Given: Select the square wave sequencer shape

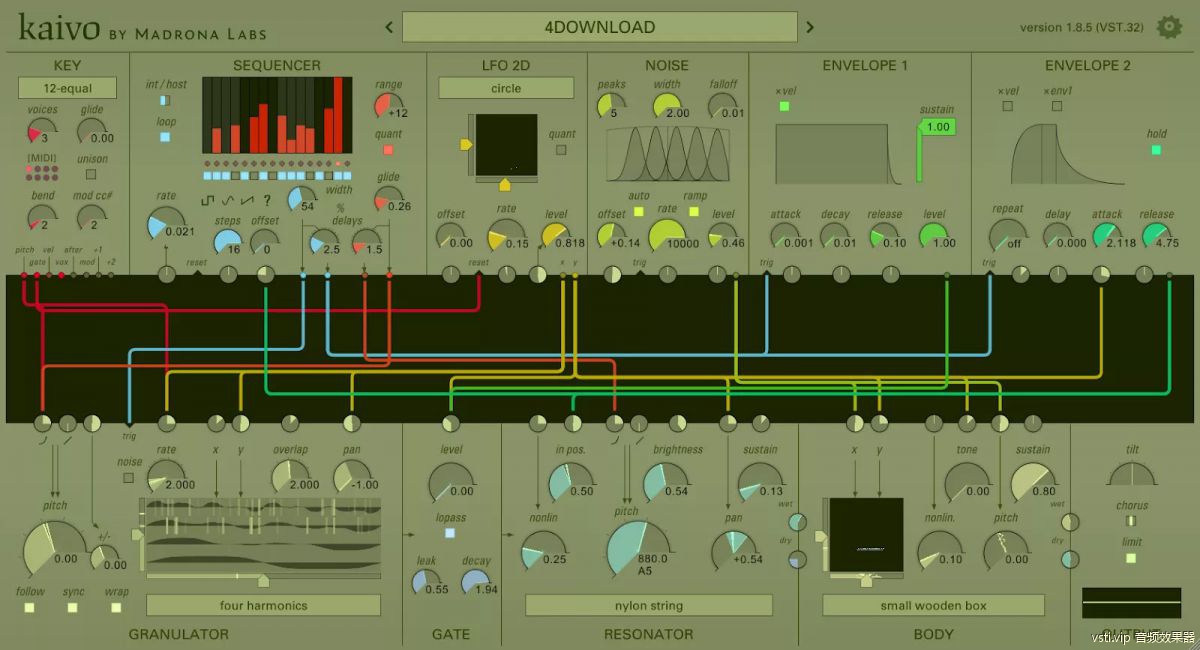Looking at the screenshot, I should (x=208, y=199).
